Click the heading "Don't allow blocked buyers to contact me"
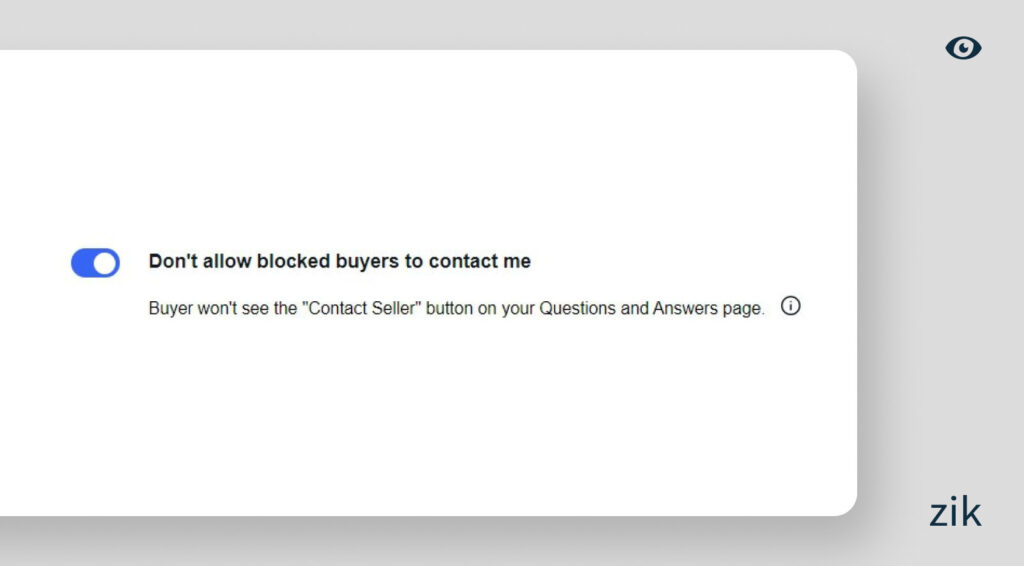1024x566 pixels. [x=339, y=262]
